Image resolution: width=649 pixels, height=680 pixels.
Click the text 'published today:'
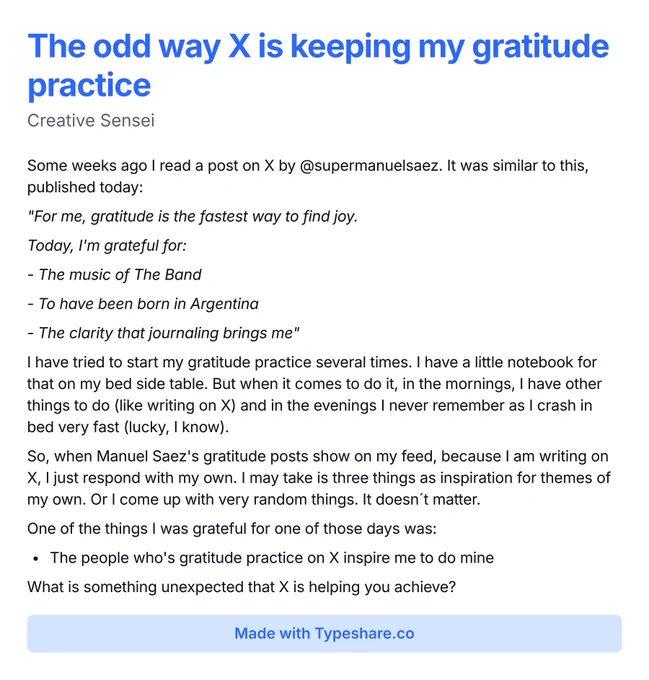[85, 187]
